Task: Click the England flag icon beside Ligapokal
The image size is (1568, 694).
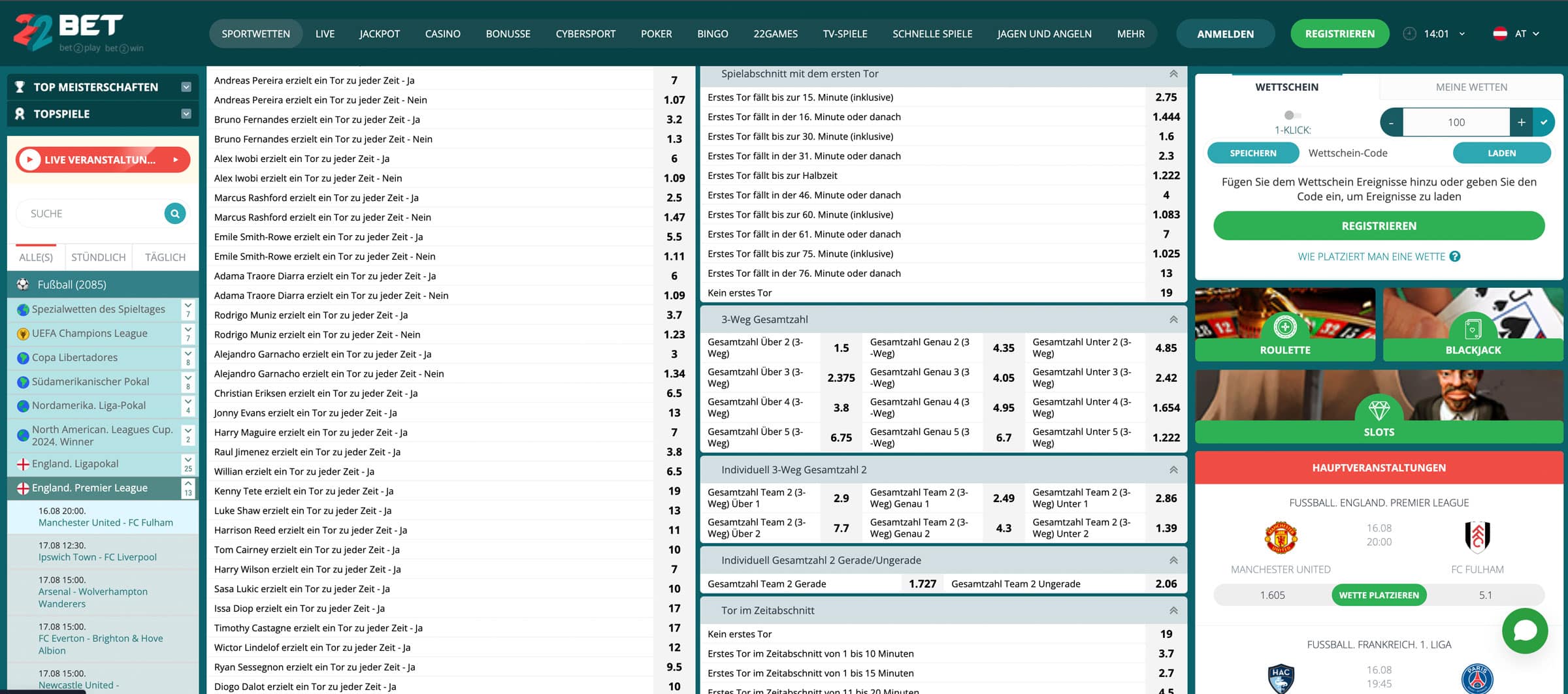Action: [x=23, y=464]
